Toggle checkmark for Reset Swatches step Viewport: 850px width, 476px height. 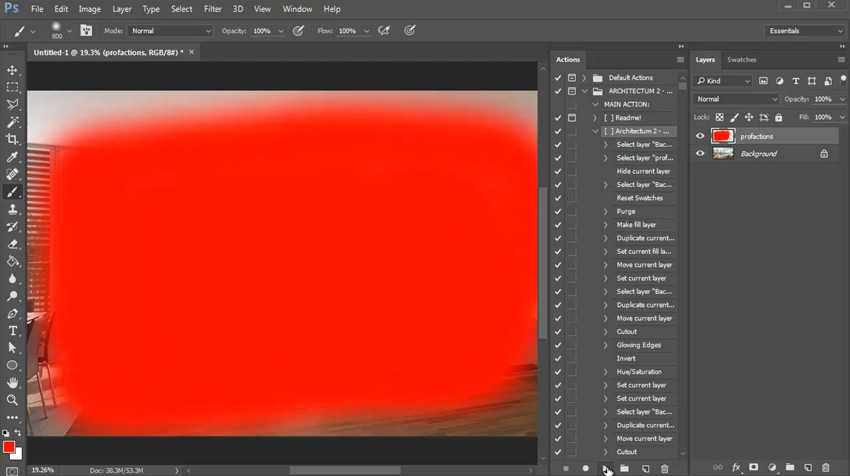click(558, 198)
